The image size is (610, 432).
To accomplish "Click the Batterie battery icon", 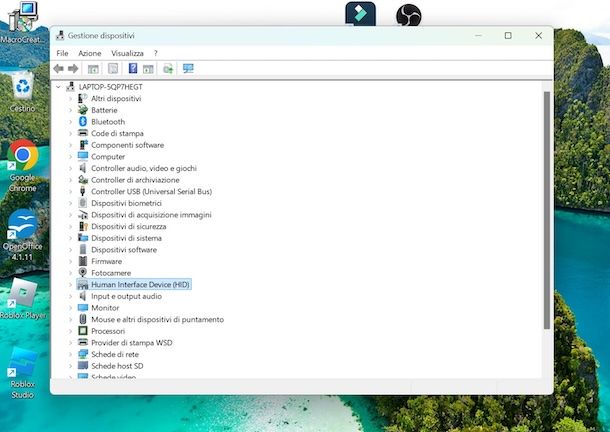I will 82,110.
